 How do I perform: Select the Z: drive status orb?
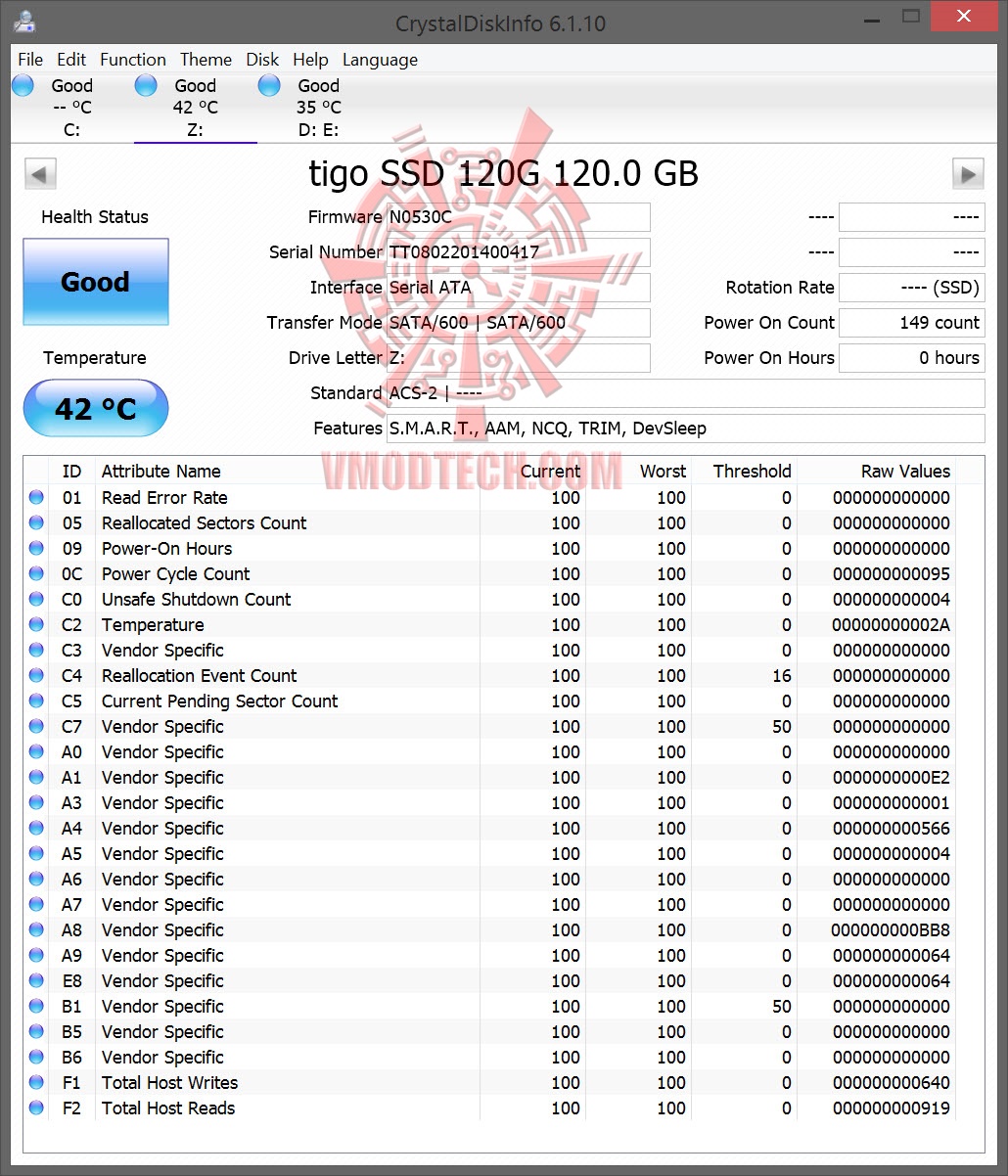(146, 85)
